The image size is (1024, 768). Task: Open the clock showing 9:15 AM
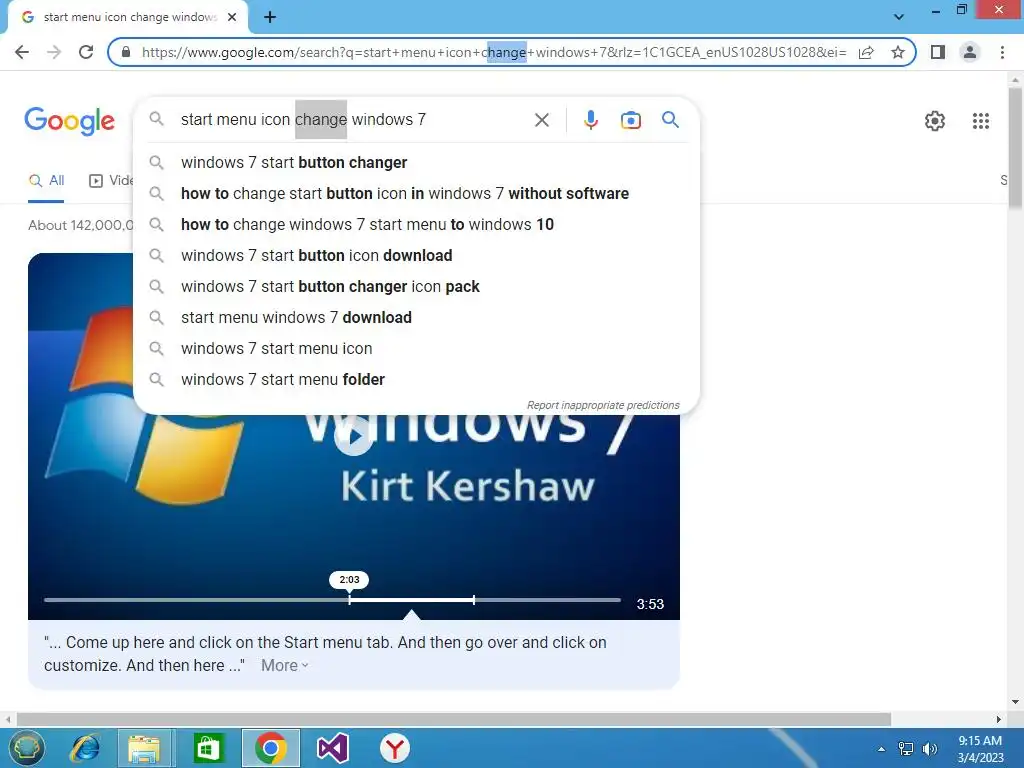pos(980,749)
